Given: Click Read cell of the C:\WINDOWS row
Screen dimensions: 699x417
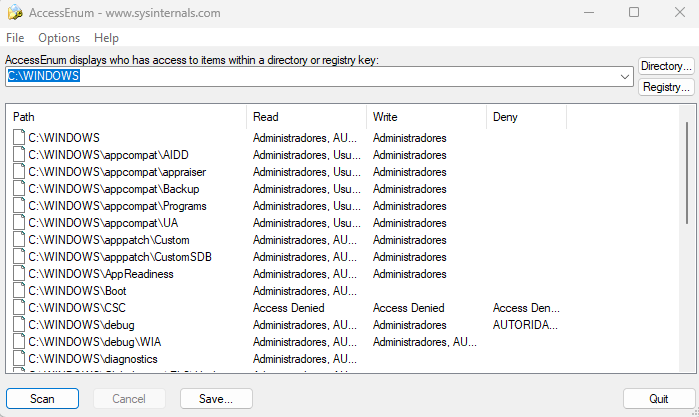Looking at the screenshot, I should coord(305,138).
